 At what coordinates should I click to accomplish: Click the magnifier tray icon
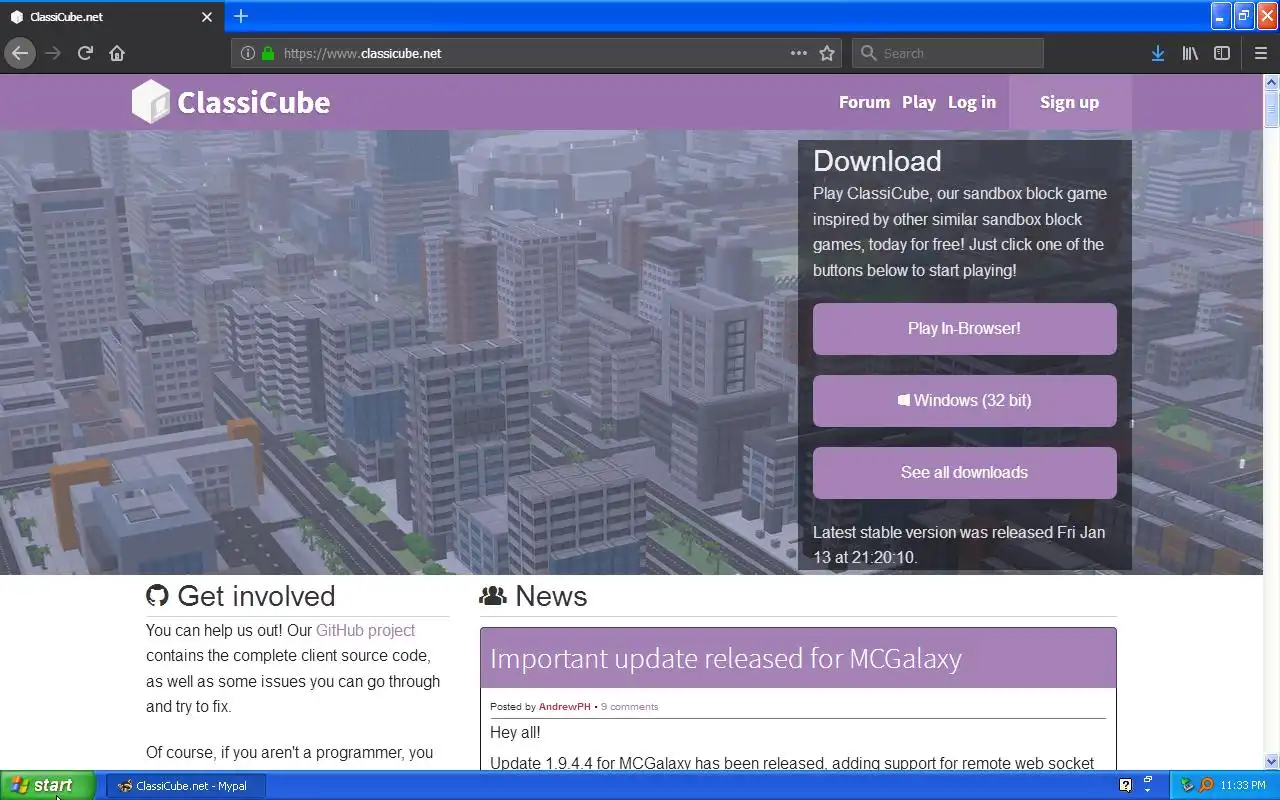click(x=1206, y=785)
